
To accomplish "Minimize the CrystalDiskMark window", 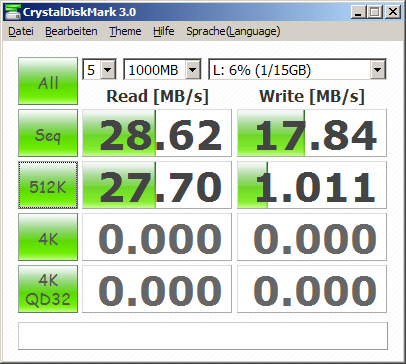I will point(359,12).
